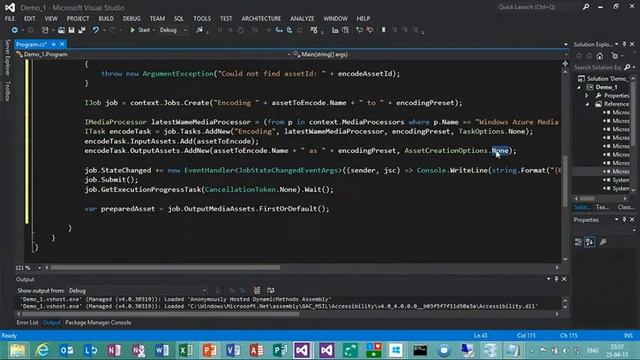Open the Error List tab

point(27,322)
